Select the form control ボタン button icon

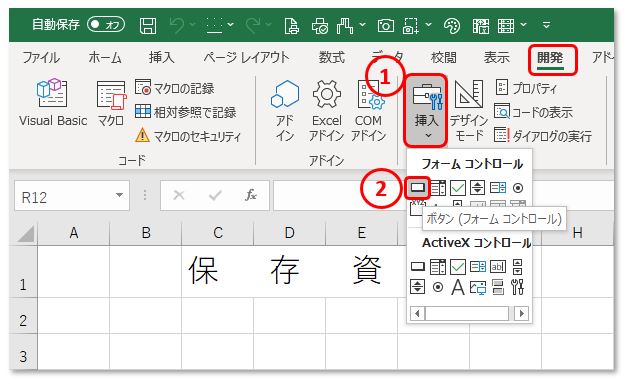(x=418, y=187)
